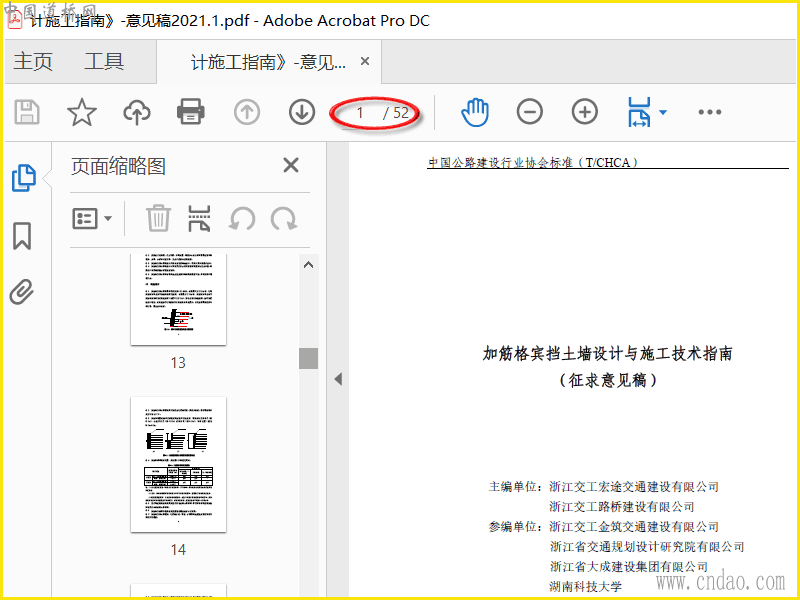Click the Save file icon

click(x=27, y=112)
